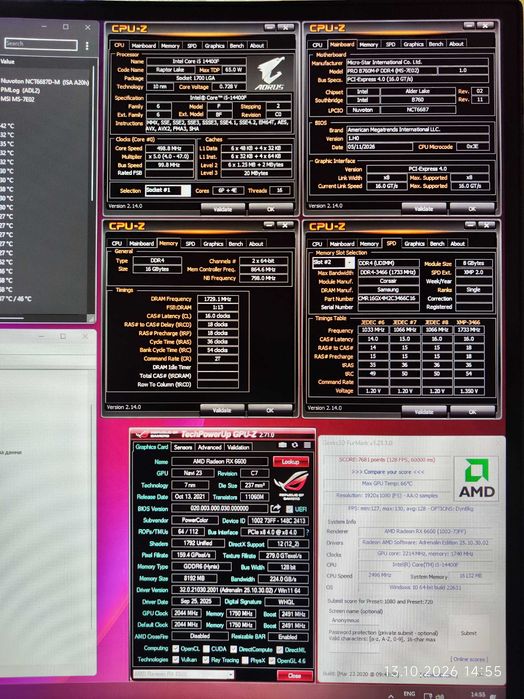This screenshot has width=524, height=699.
Task: Click OK in CPU-Z Memory window
Action: pos(270,410)
